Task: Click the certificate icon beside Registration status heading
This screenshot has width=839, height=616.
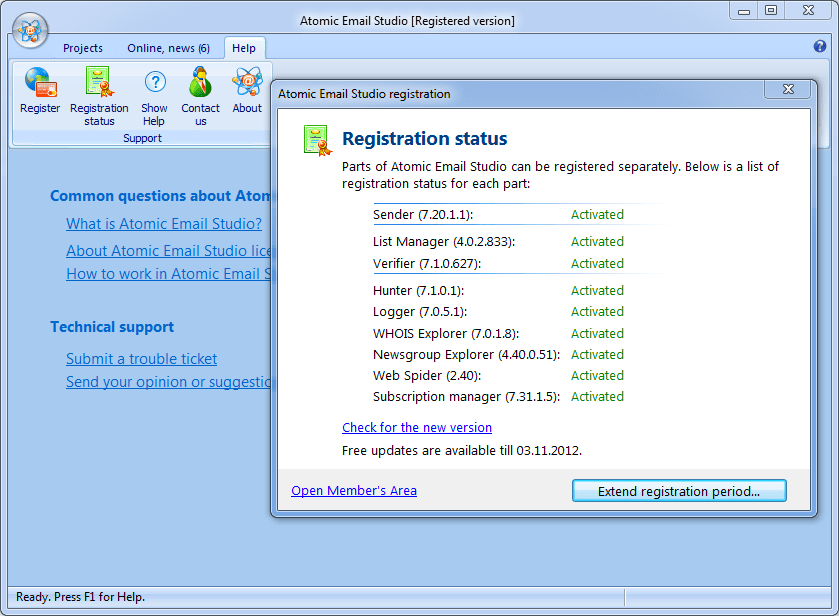Action: click(317, 140)
